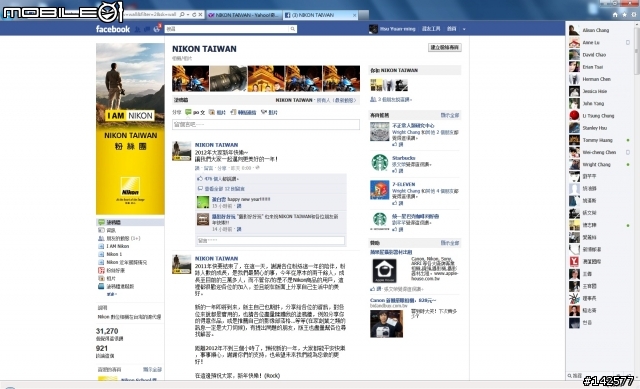Select the video share option in composer
Viewport: 640px width, 389px height.
(269, 112)
